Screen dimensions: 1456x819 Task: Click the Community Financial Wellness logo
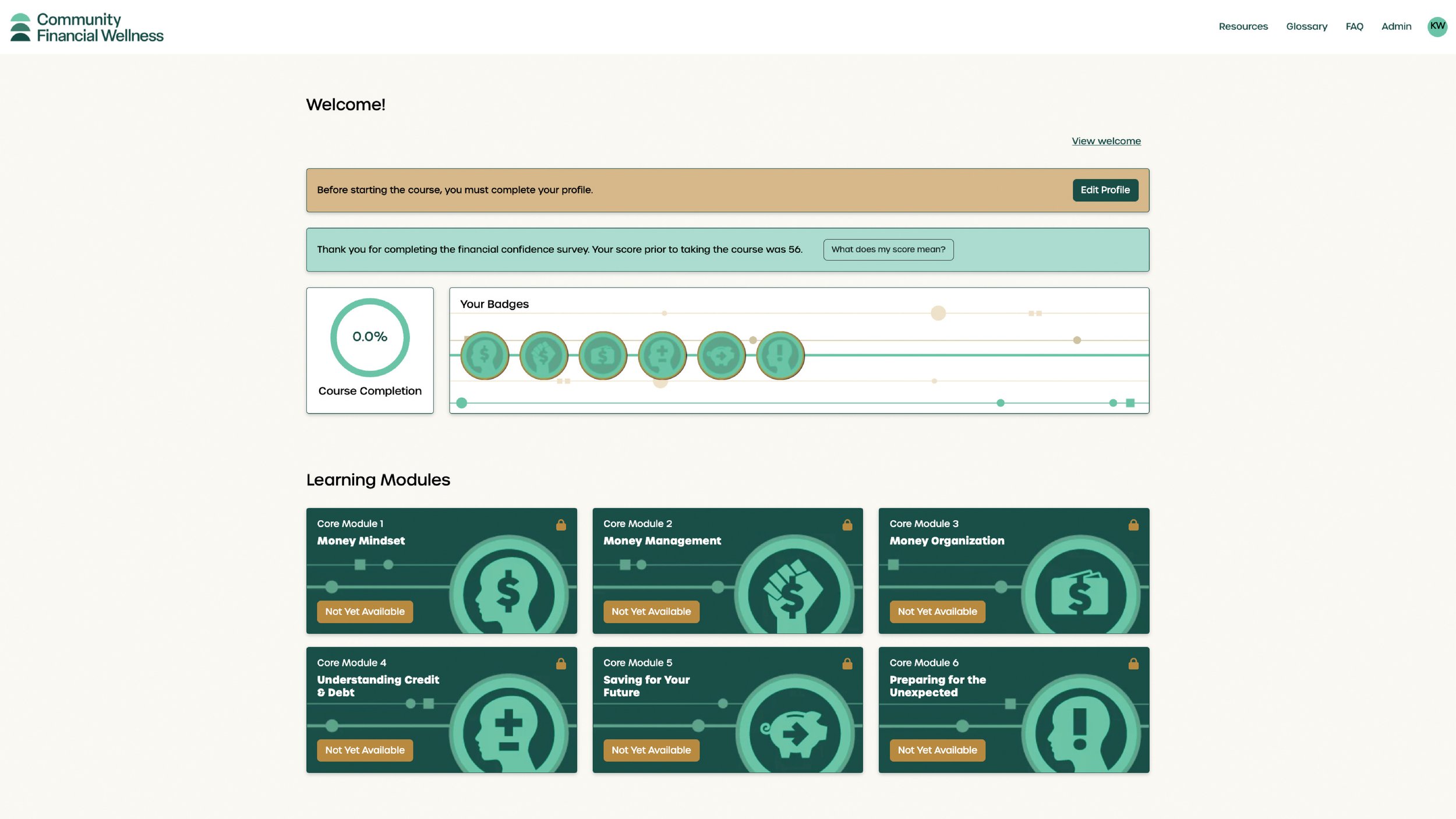tap(87, 27)
